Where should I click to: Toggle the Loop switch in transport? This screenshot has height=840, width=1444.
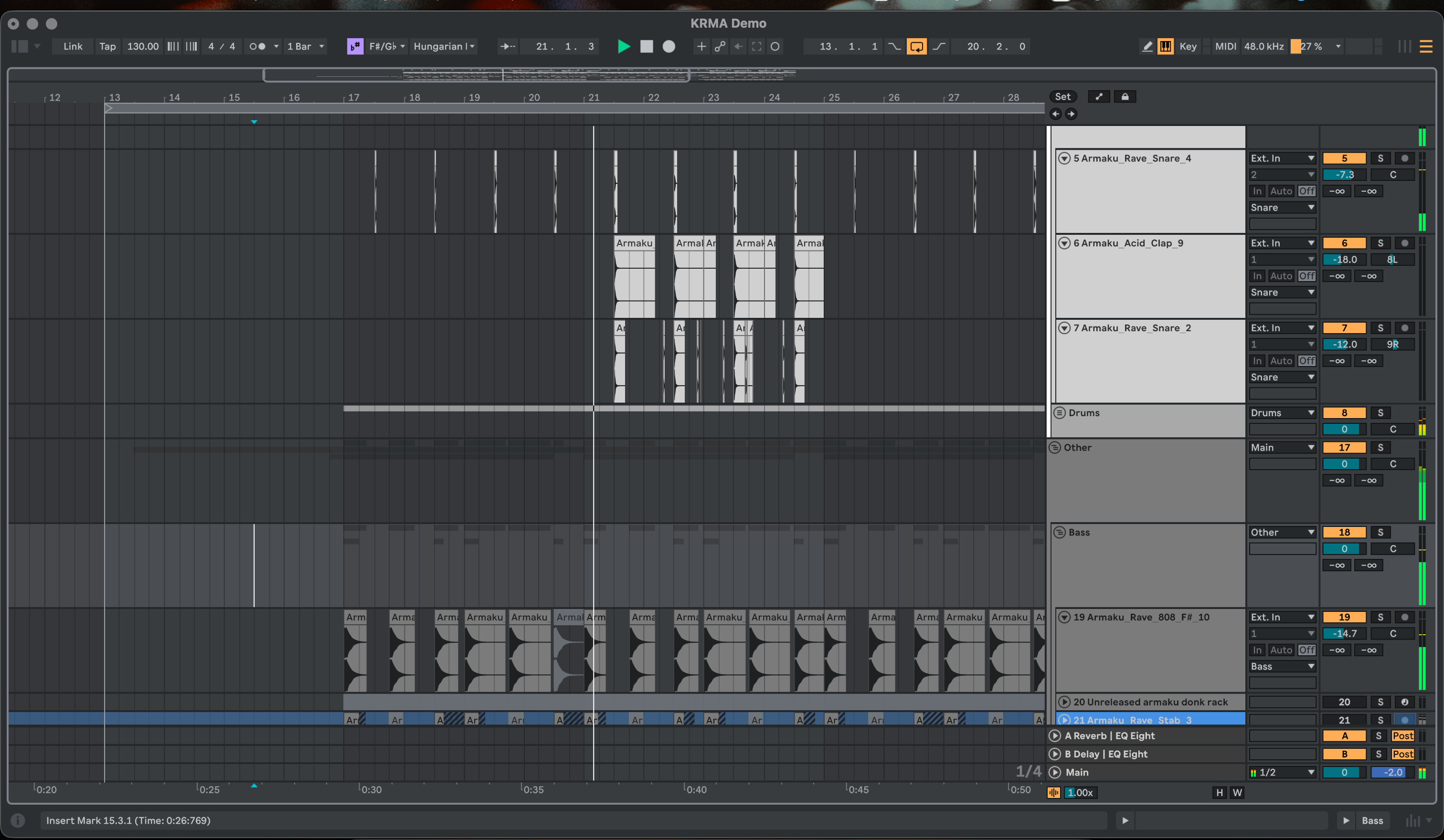[916, 46]
